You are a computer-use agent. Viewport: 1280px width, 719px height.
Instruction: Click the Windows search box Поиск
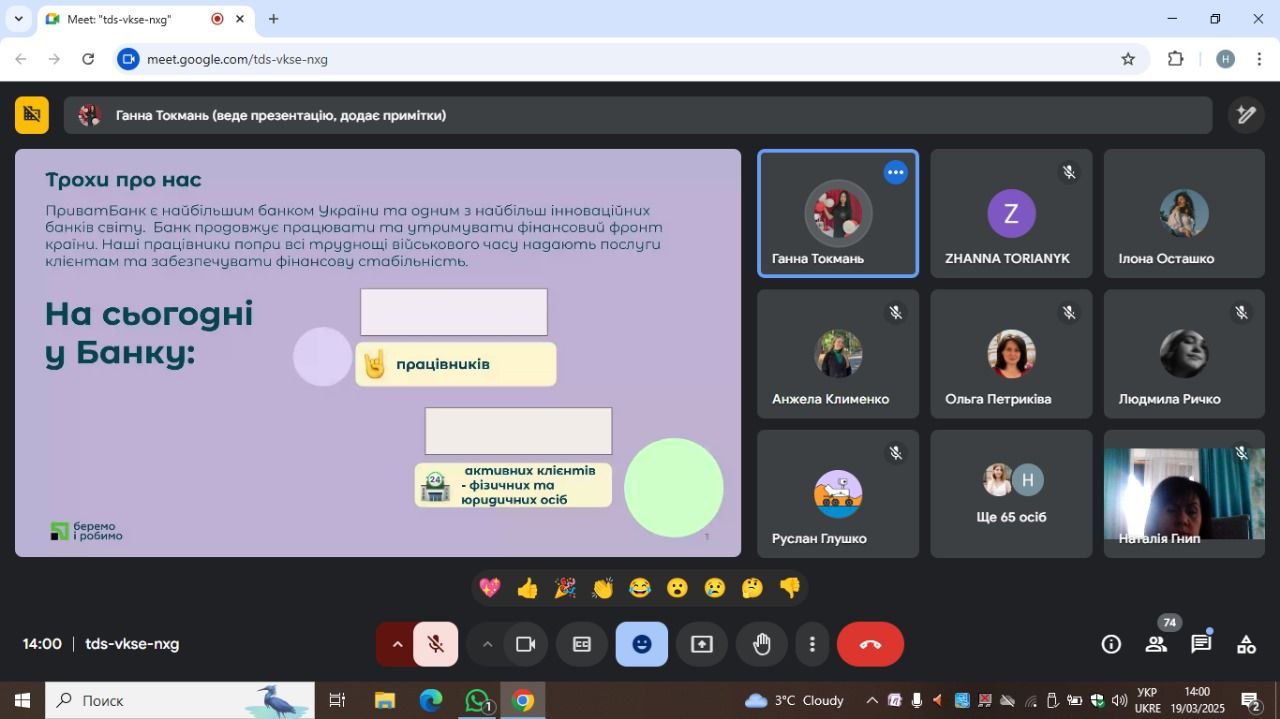[x=180, y=700]
